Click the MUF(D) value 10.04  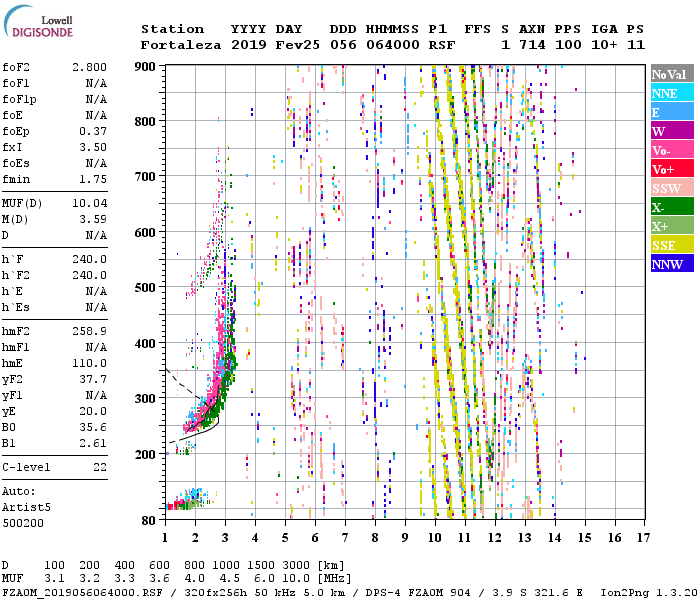coord(90,203)
